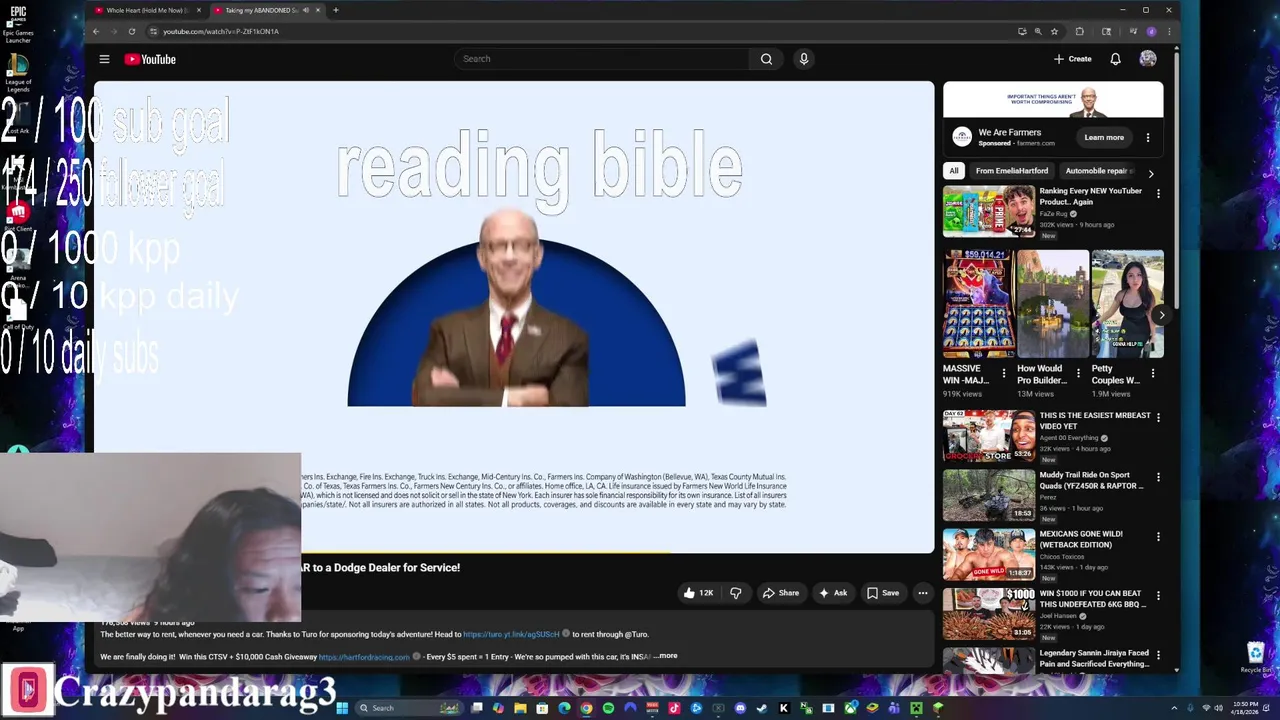Screen dimensions: 1280x720
Task: Open YouTube notifications bell
Action: click(x=1115, y=59)
